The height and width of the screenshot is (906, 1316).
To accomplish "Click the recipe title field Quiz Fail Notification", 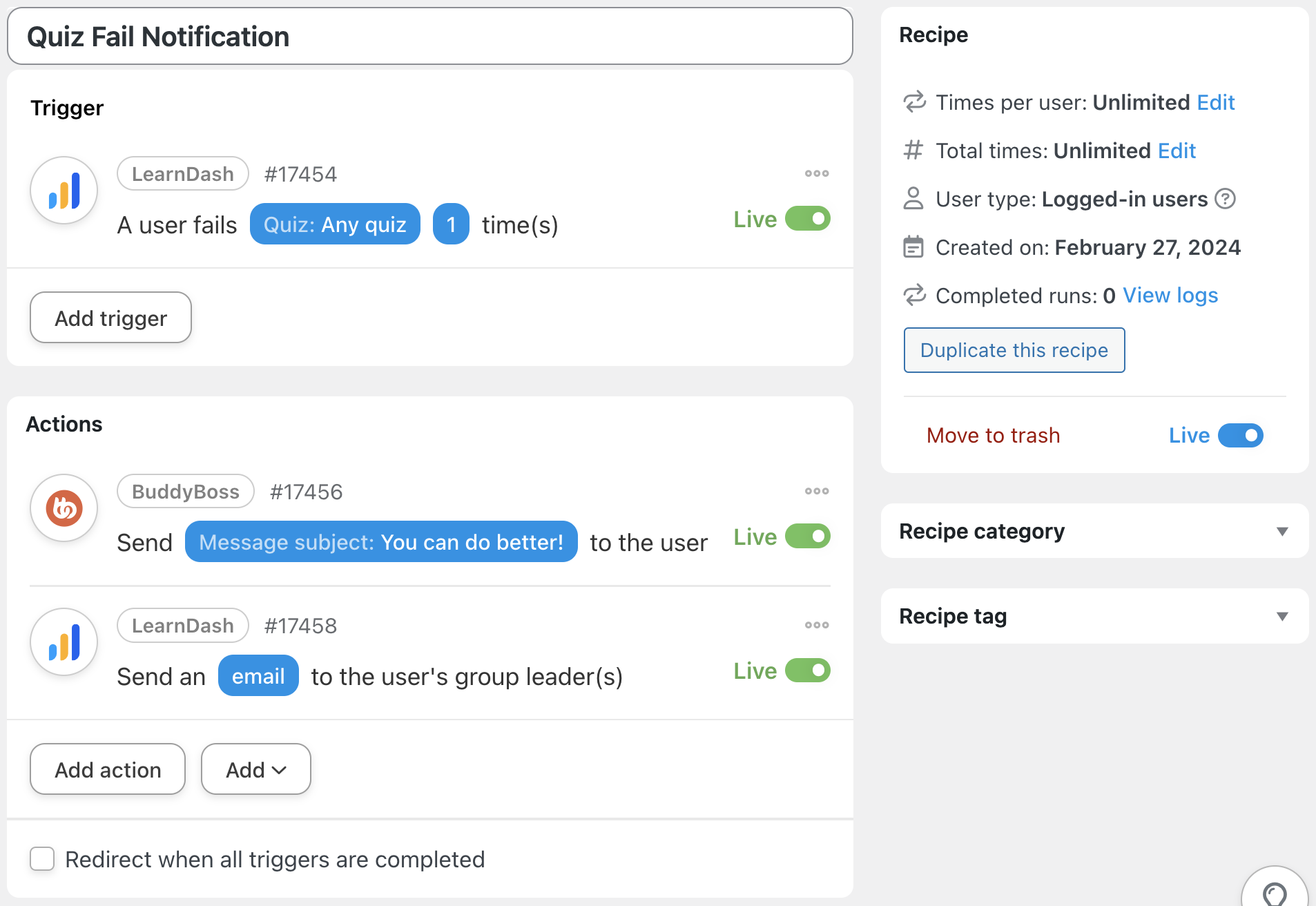I will pos(429,37).
